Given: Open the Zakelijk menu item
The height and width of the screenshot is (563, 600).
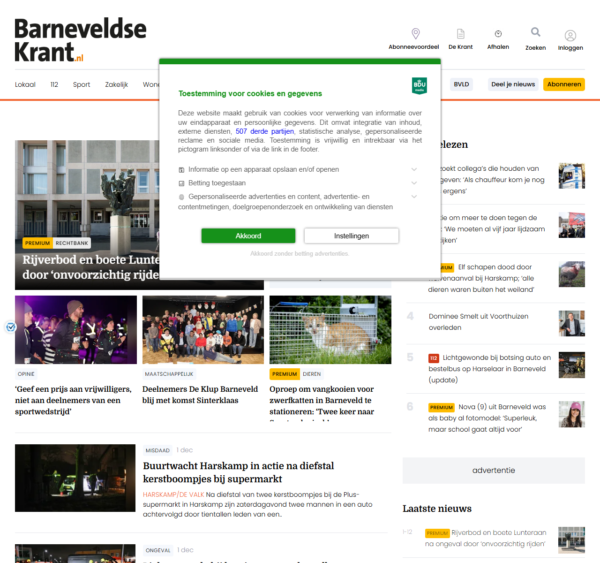Looking at the screenshot, I should tap(116, 85).
